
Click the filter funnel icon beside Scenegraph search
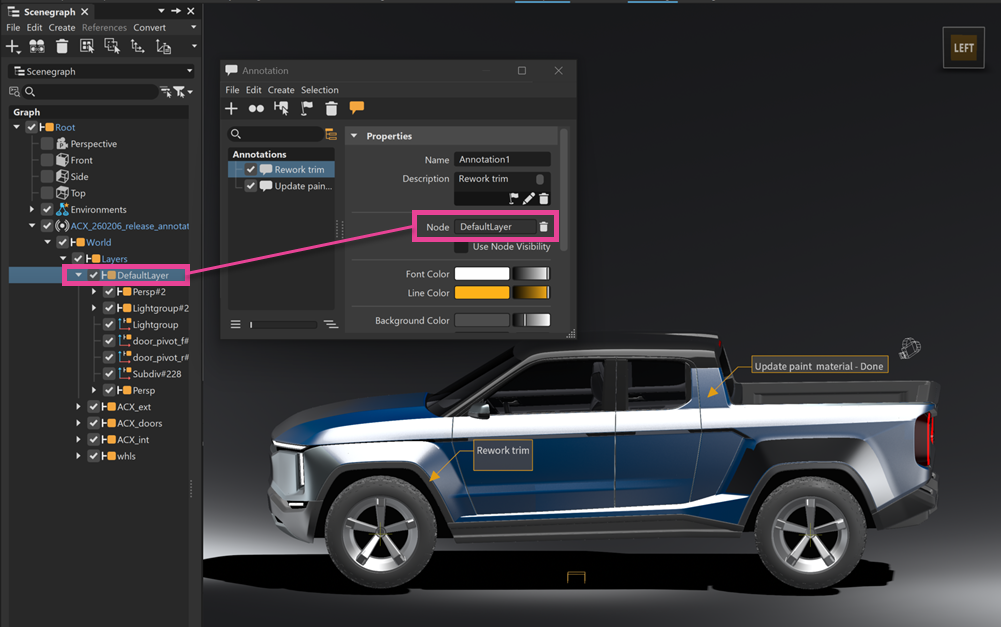[179, 92]
